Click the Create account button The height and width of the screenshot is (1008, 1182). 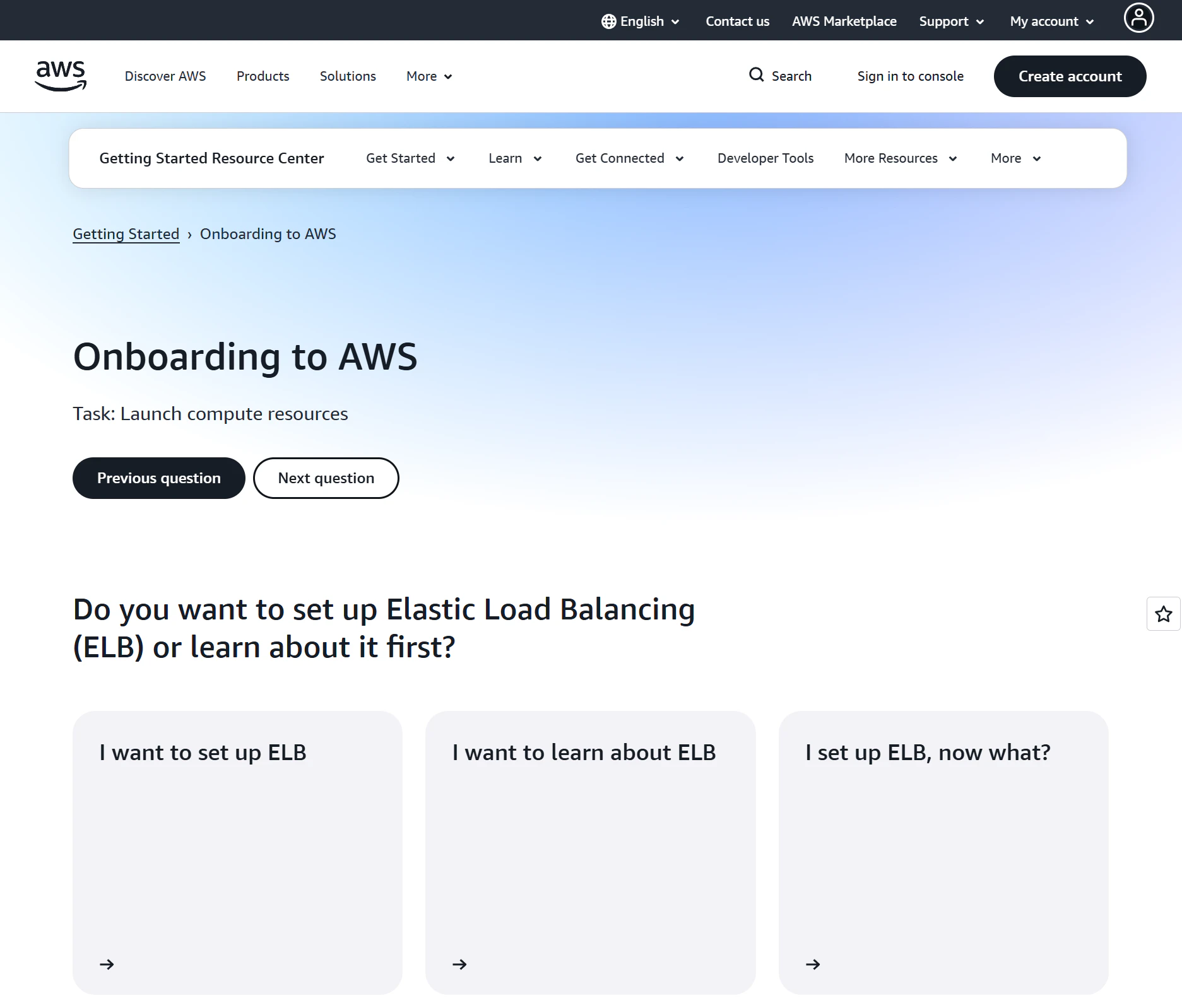tap(1070, 76)
